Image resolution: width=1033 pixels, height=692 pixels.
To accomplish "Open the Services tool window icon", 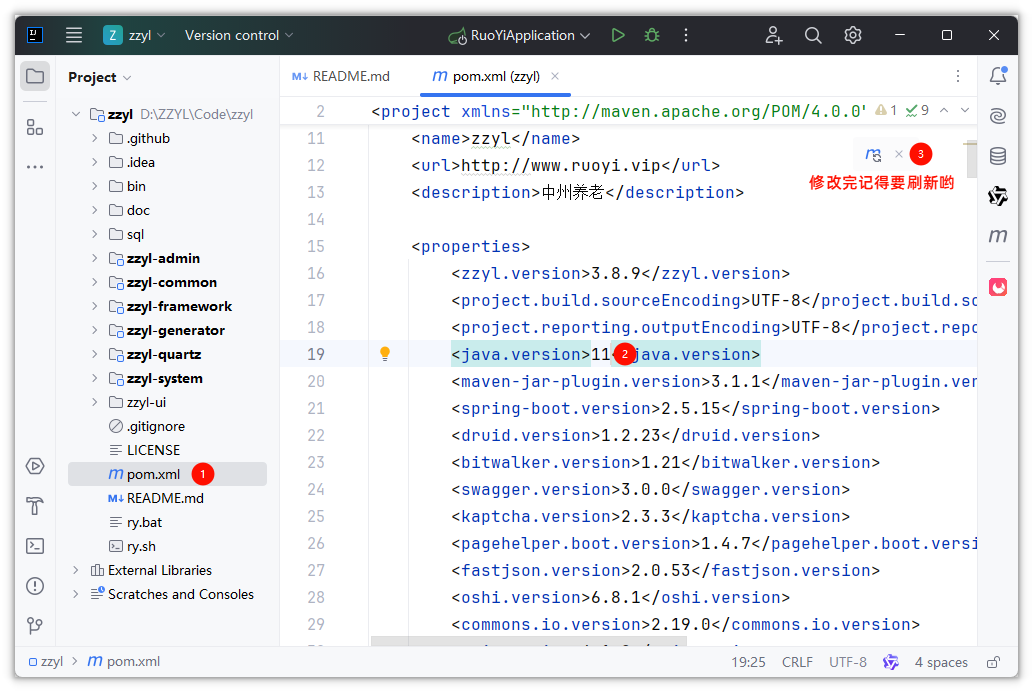I will [x=35, y=466].
